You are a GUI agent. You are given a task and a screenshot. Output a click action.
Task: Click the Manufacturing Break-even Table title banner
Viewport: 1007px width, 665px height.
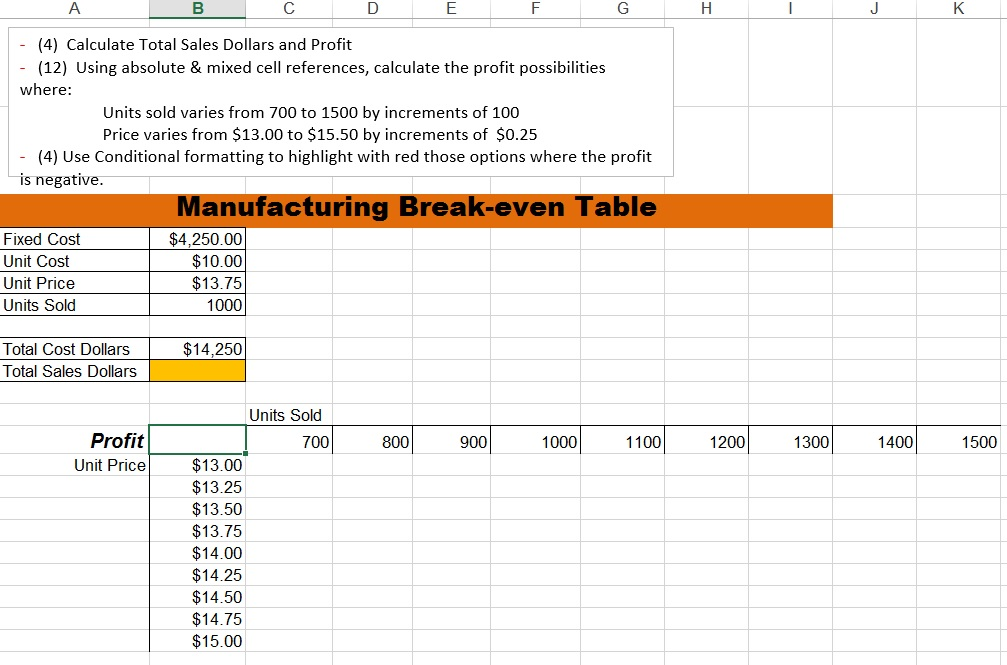(416, 208)
